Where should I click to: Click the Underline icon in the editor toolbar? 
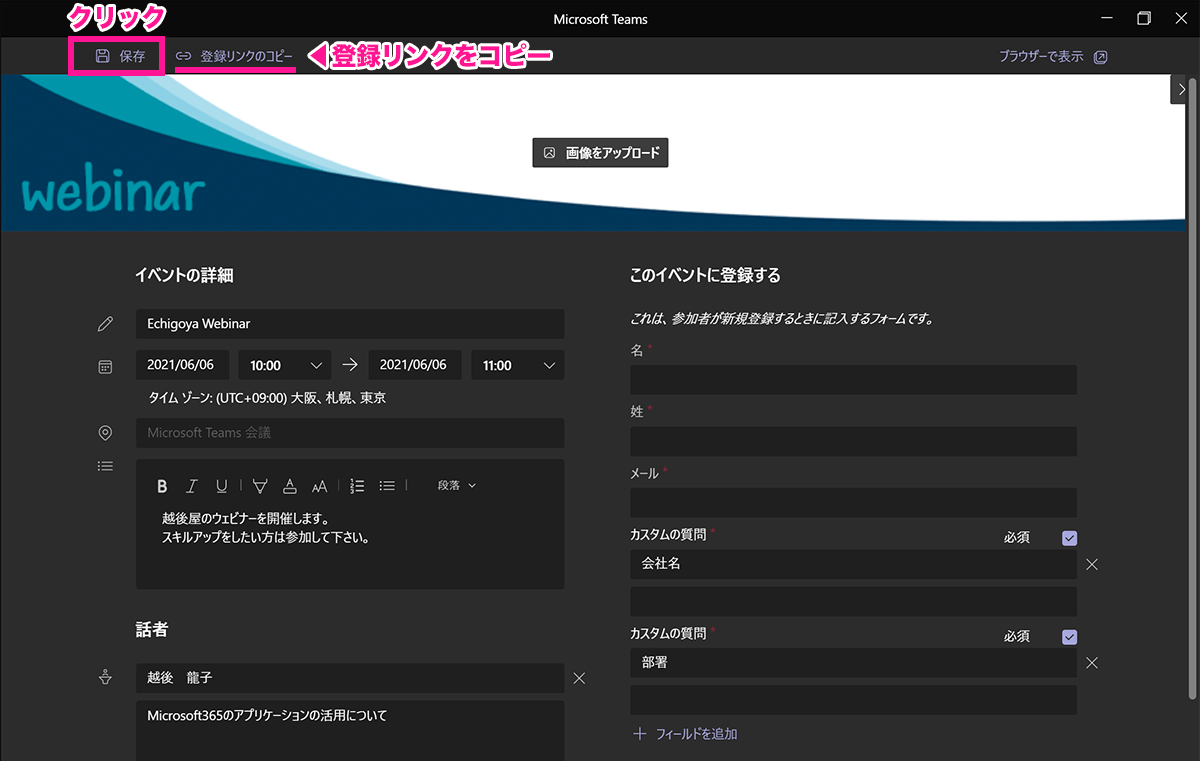coord(221,486)
